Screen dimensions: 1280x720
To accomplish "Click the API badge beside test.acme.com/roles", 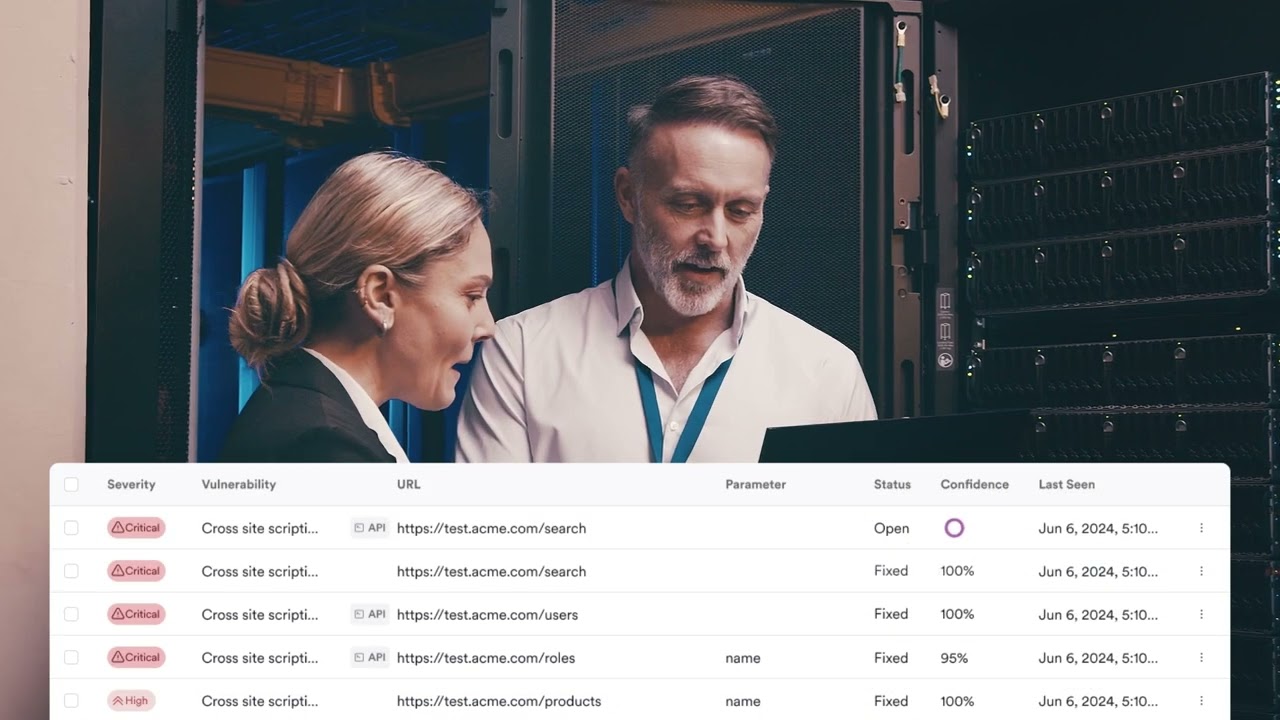I will [x=370, y=658].
